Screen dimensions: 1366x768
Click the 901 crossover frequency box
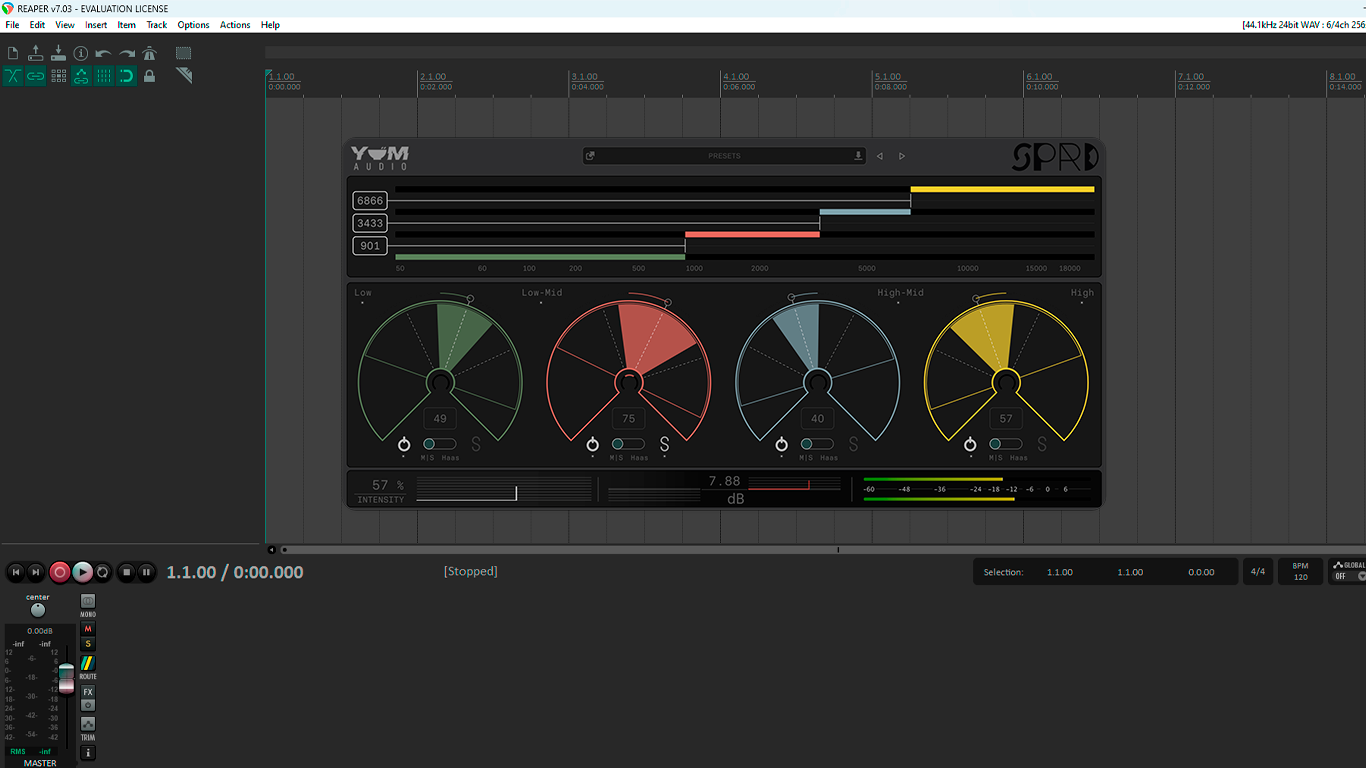pos(370,246)
